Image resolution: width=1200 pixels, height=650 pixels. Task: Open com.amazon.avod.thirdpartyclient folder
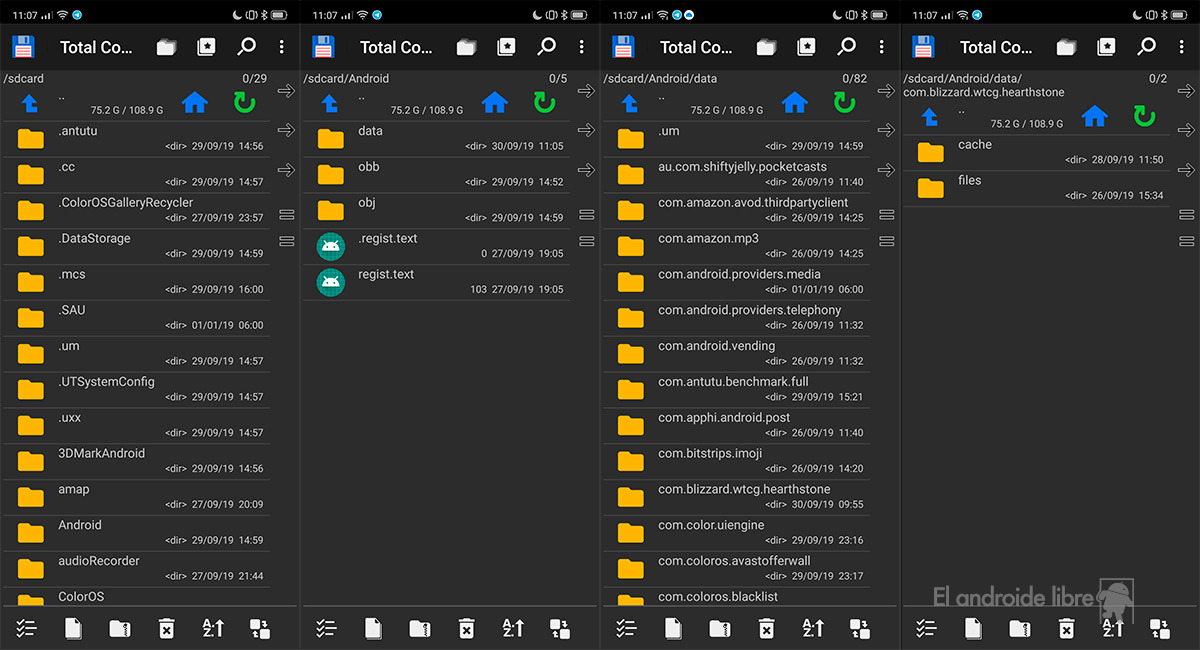coord(736,210)
